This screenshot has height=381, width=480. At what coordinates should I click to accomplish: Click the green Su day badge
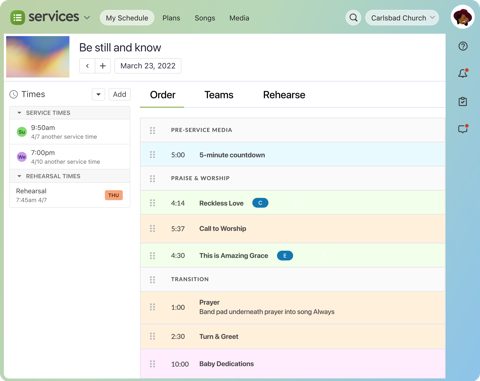22,132
